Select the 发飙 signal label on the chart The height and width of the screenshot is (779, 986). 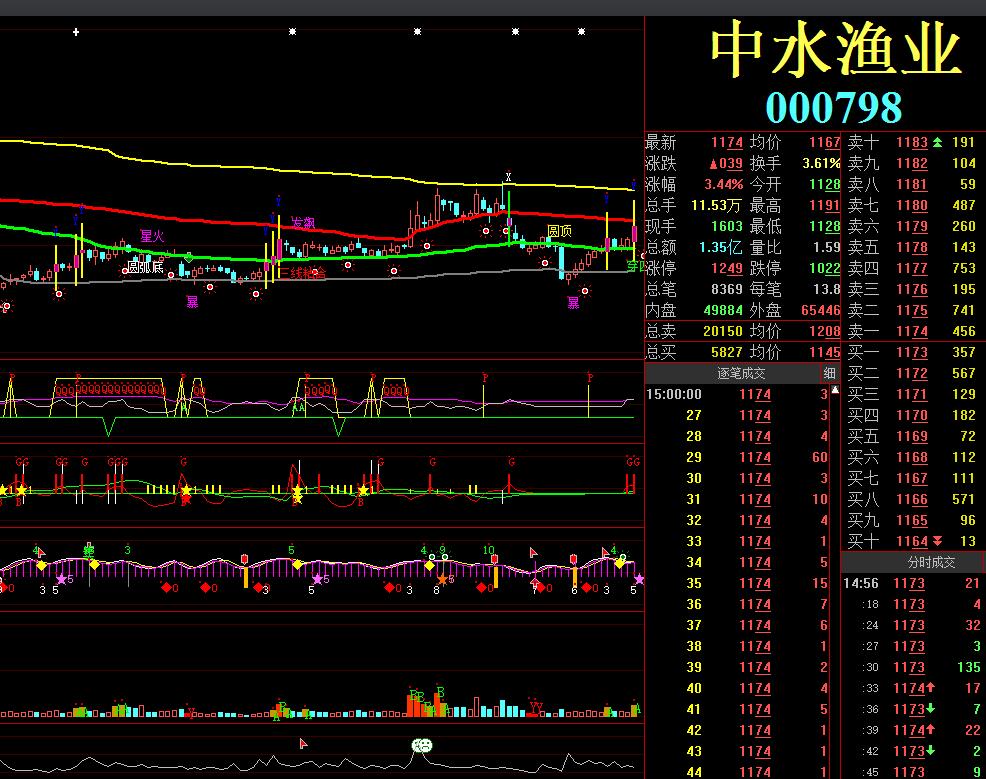[302, 223]
